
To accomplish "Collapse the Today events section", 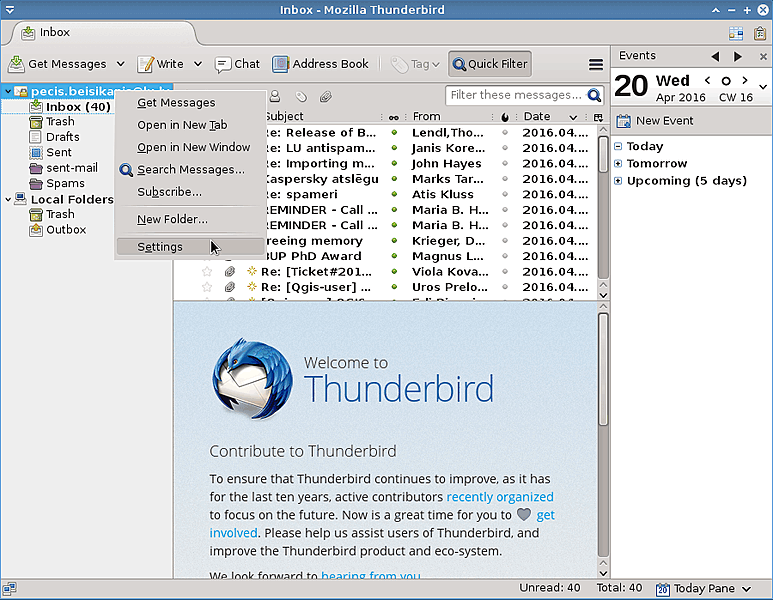I will (x=618, y=146).
